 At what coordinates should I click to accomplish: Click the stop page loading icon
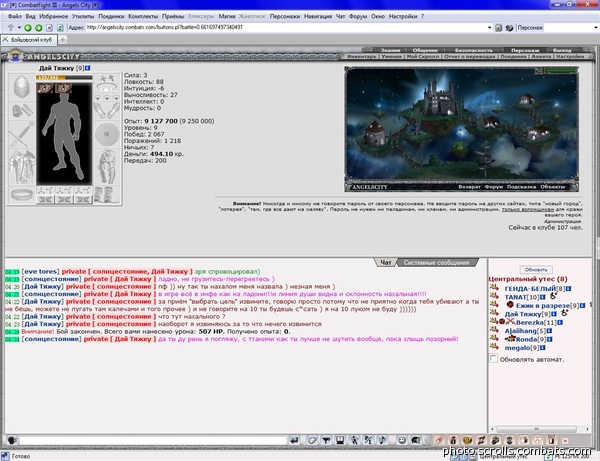(49, 28)
